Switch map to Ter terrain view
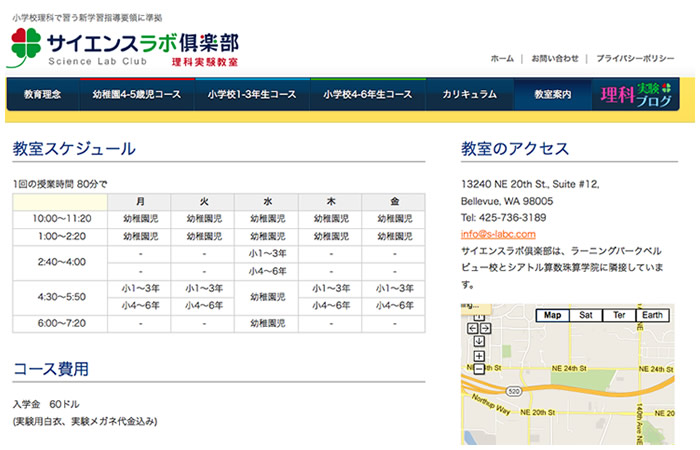Viewport: 700px width, 450px height. 619,315
